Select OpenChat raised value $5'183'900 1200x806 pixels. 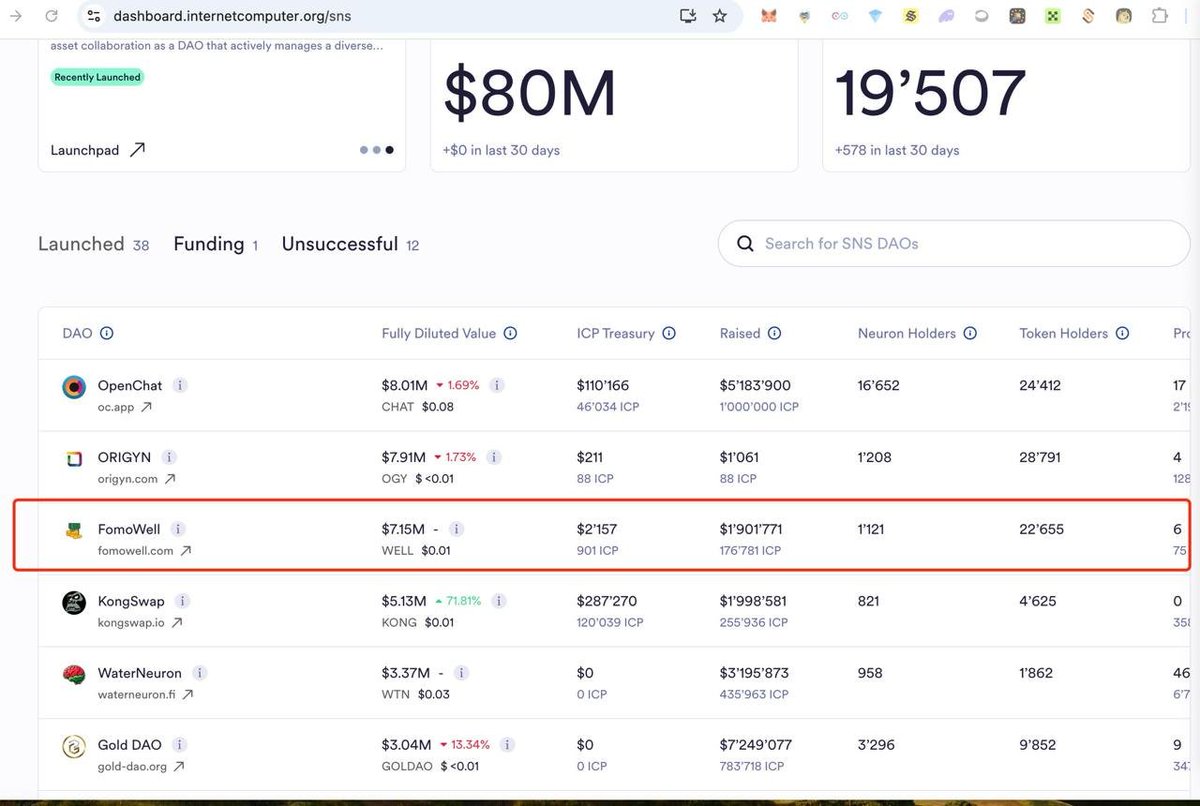pyautogui.click(x=756, y=385)
